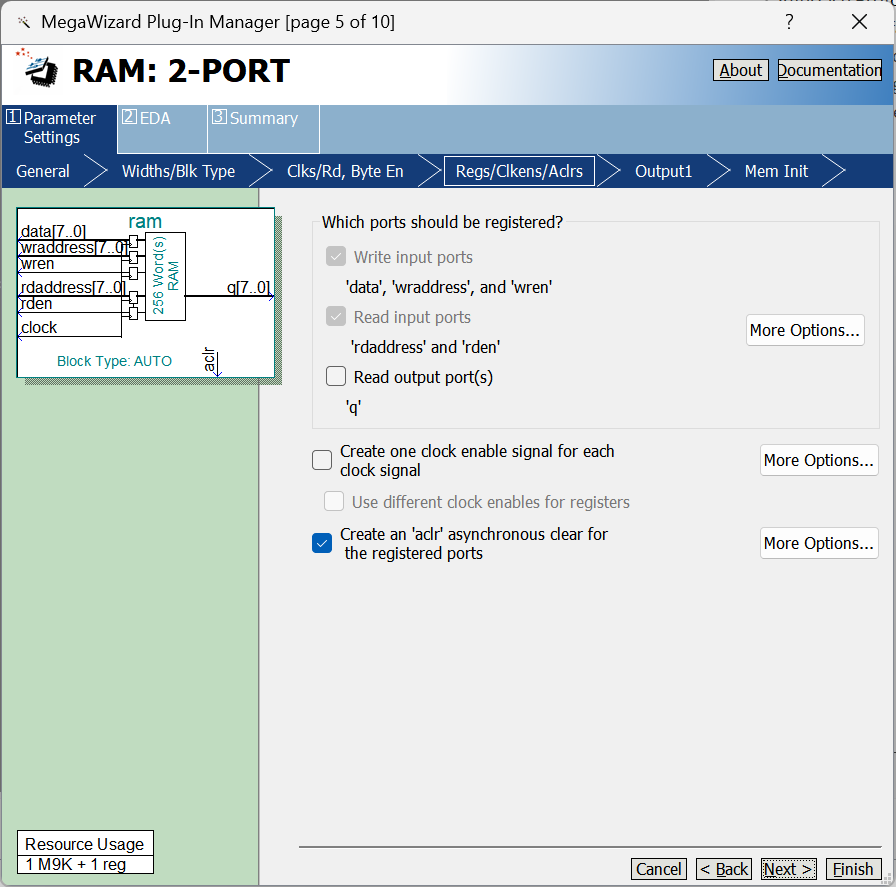Uncheck Create an 'aclr' asynchronous clear
896x887 pixels.
click(322, 543)
